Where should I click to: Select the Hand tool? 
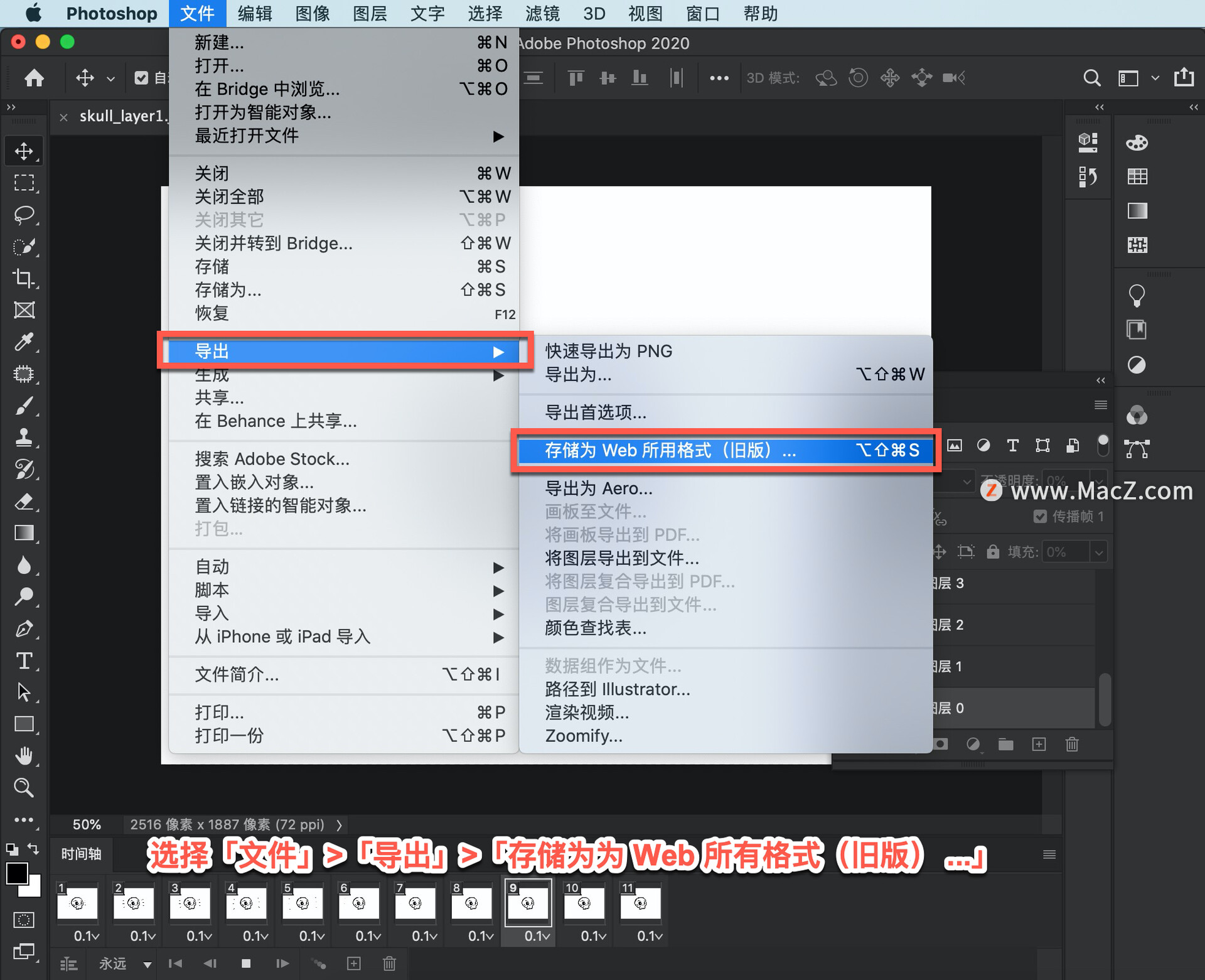(24, 756)
